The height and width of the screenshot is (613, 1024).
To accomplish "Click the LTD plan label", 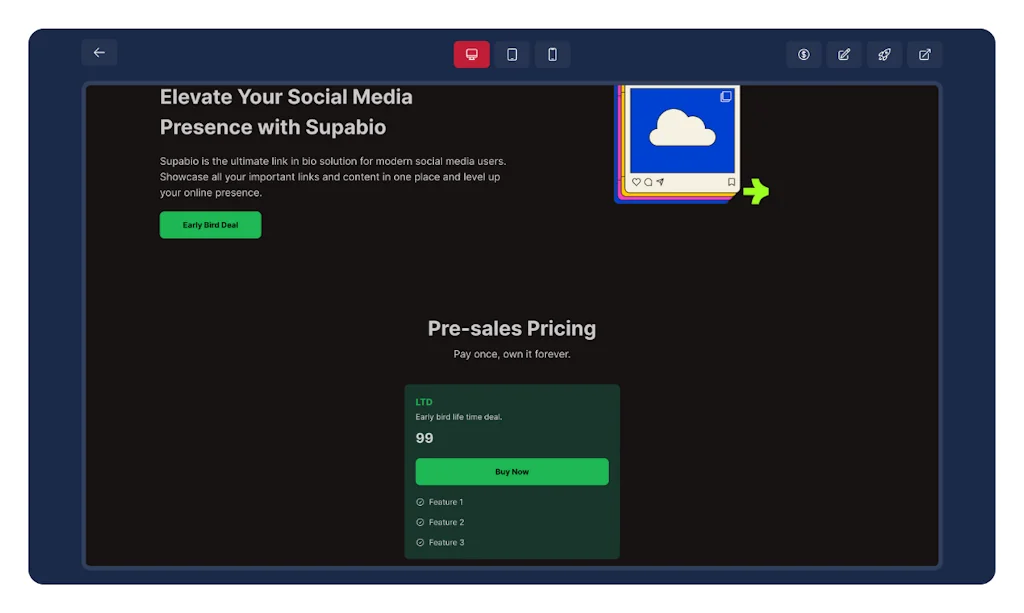I will point(424,402).
